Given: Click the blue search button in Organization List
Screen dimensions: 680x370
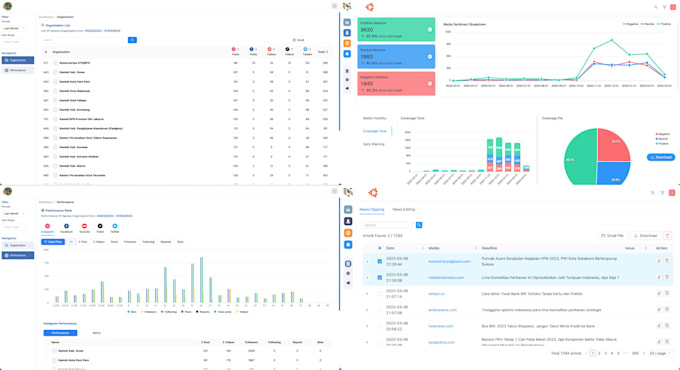Looking at the screenshot, I should pos(132,40).
